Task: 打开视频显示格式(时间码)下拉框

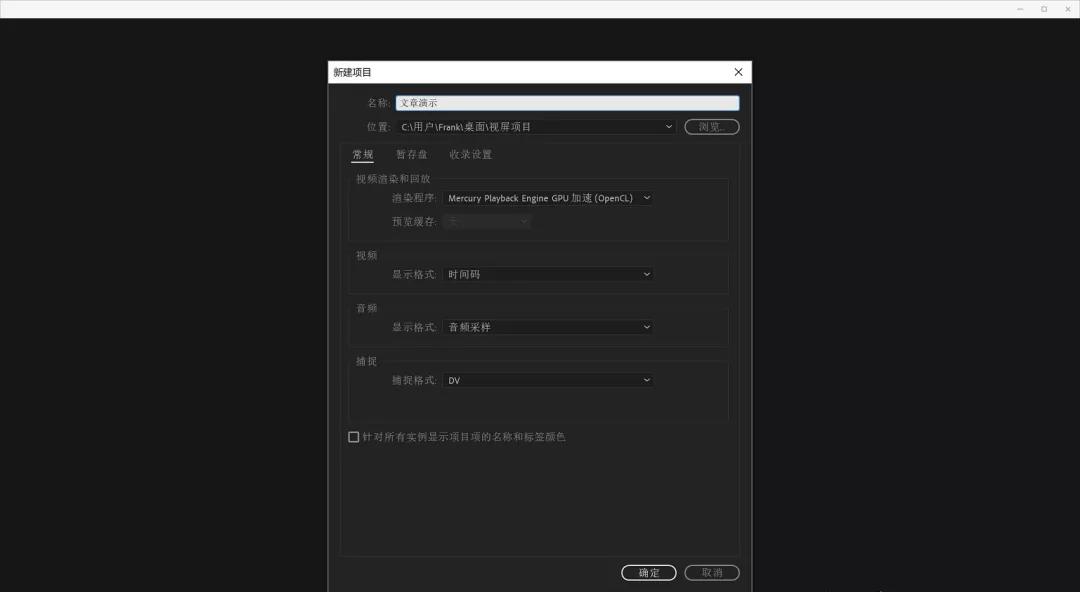Action: 548,273
